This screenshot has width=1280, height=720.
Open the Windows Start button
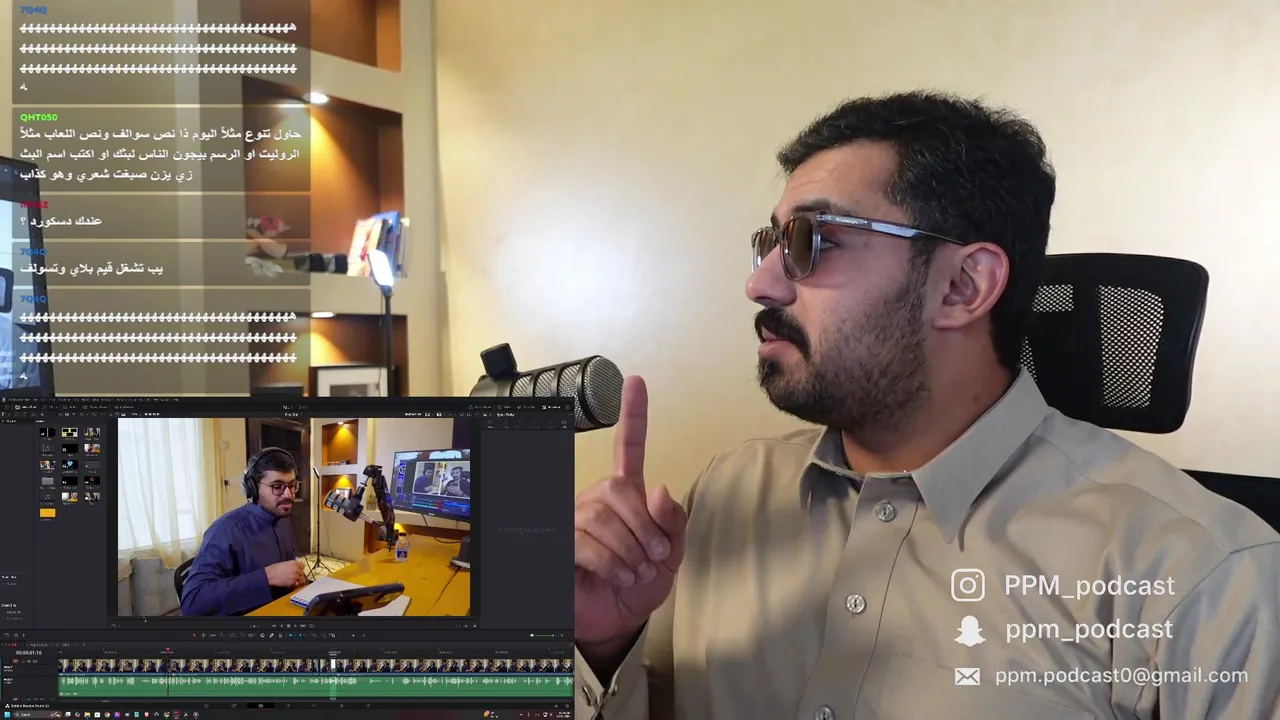pos(7,714)
